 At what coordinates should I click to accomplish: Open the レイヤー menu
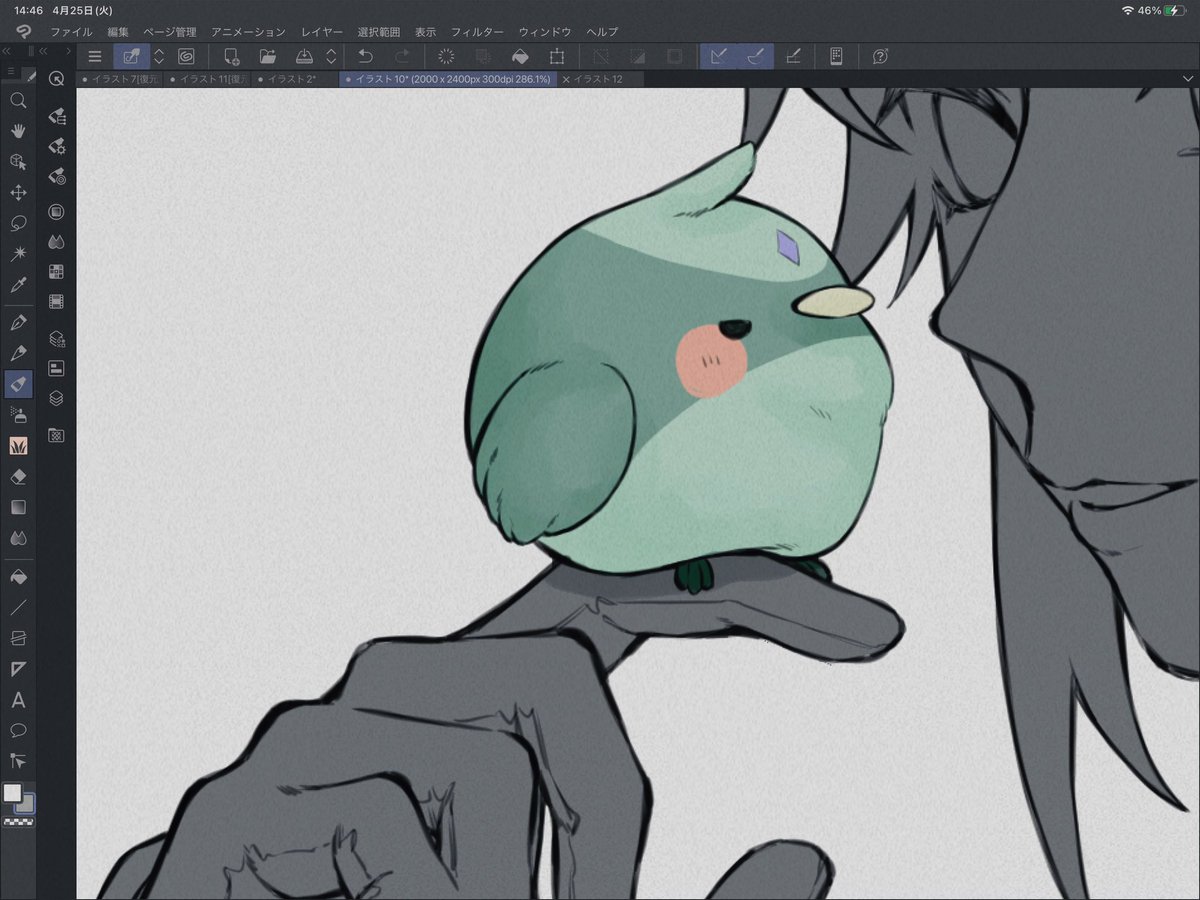pyautogui.click(x=322, y=32)
